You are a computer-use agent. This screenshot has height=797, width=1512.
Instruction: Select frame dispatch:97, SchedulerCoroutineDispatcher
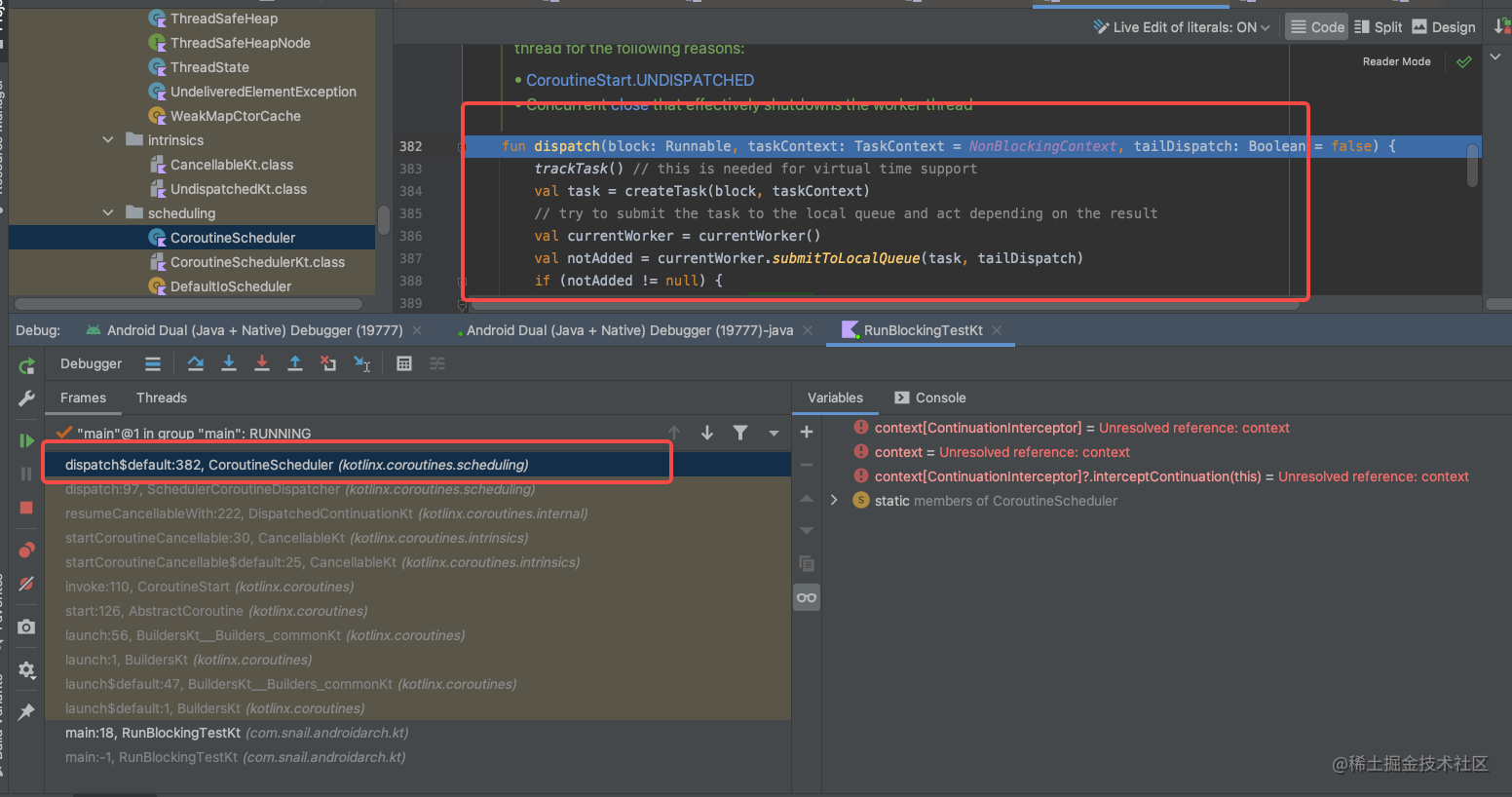pos(417,489)
